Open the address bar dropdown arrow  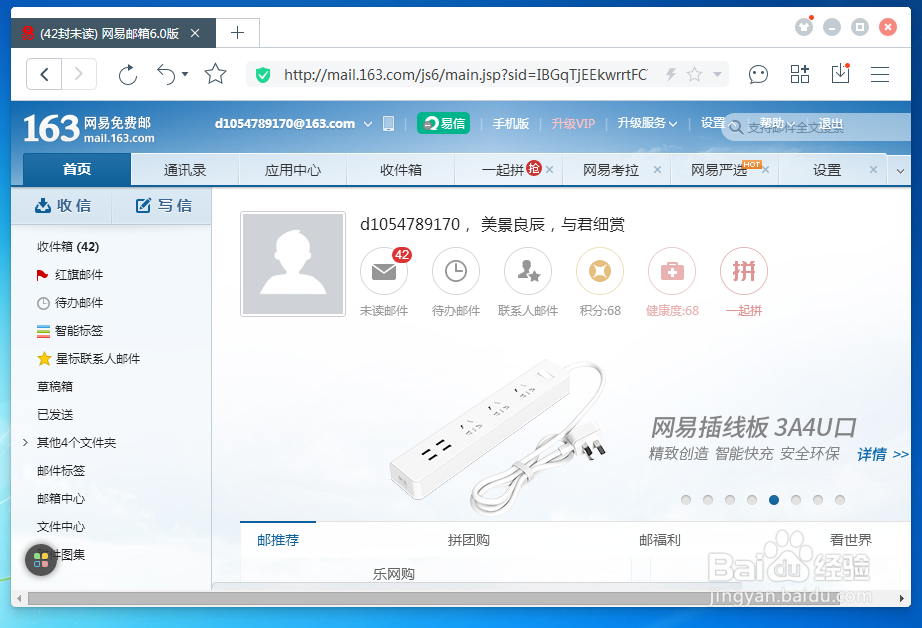tap(717, 75)
